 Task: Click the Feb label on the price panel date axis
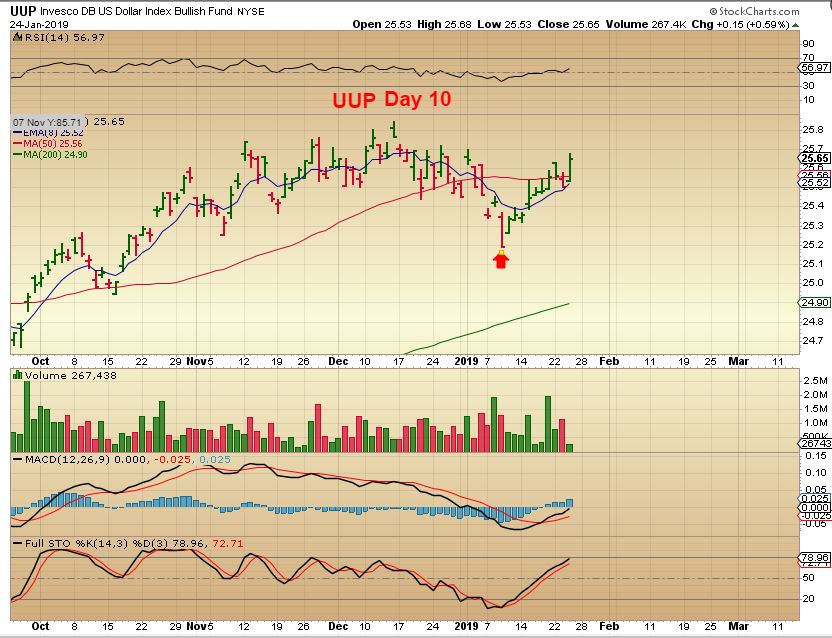[x=609, y=361]
